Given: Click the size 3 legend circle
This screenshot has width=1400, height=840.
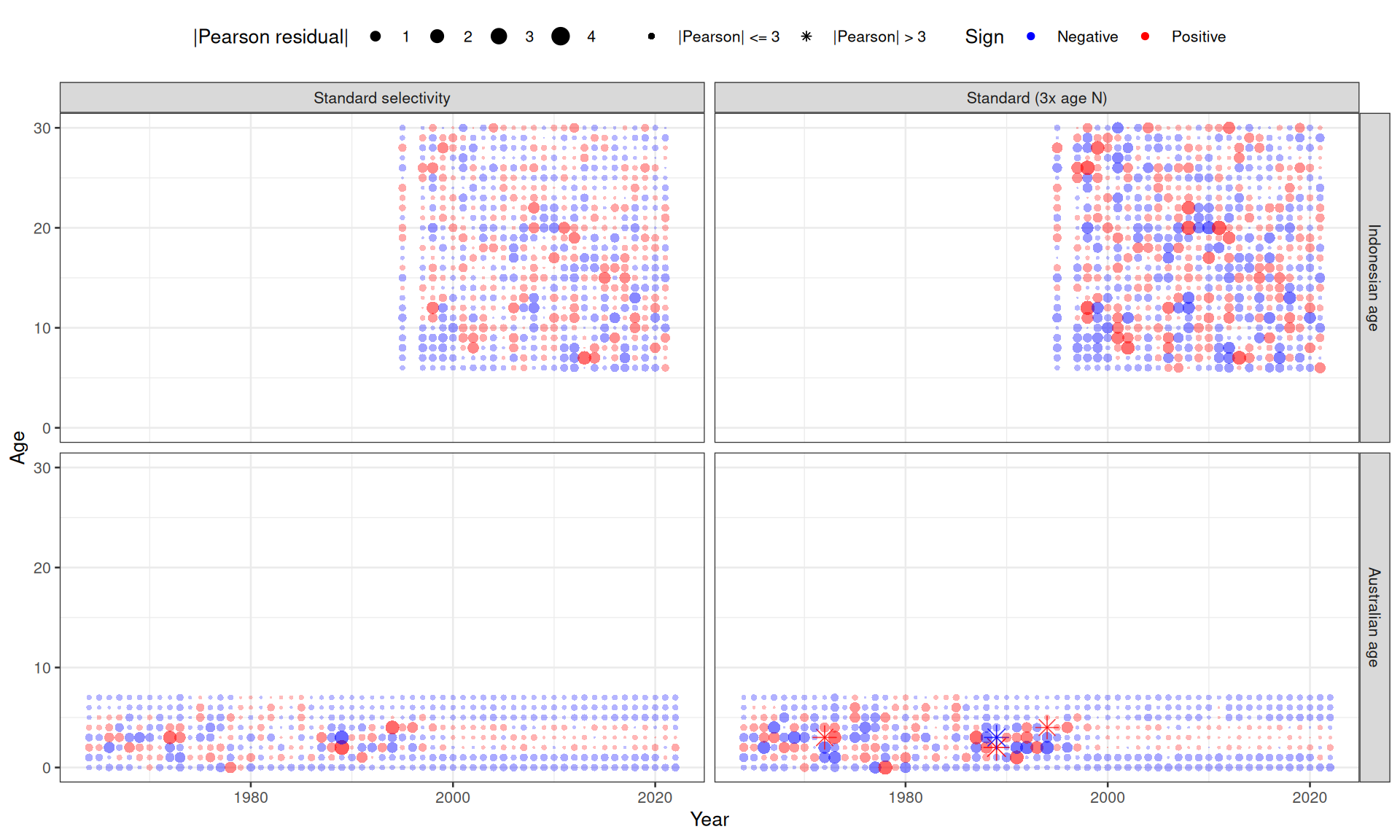Looking at the screenshot, I should [x=499, y=36].
